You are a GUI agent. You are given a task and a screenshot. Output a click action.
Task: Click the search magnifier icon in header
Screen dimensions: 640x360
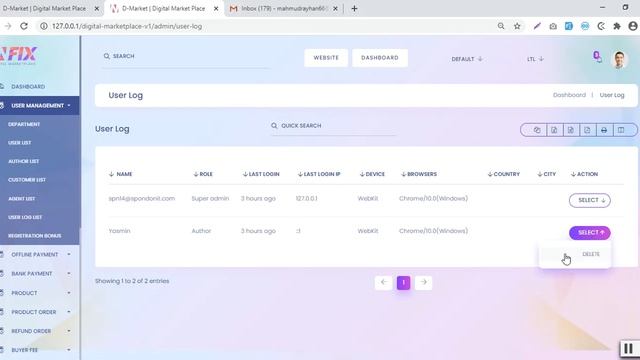pyautogui.click(x=107, y=56)
